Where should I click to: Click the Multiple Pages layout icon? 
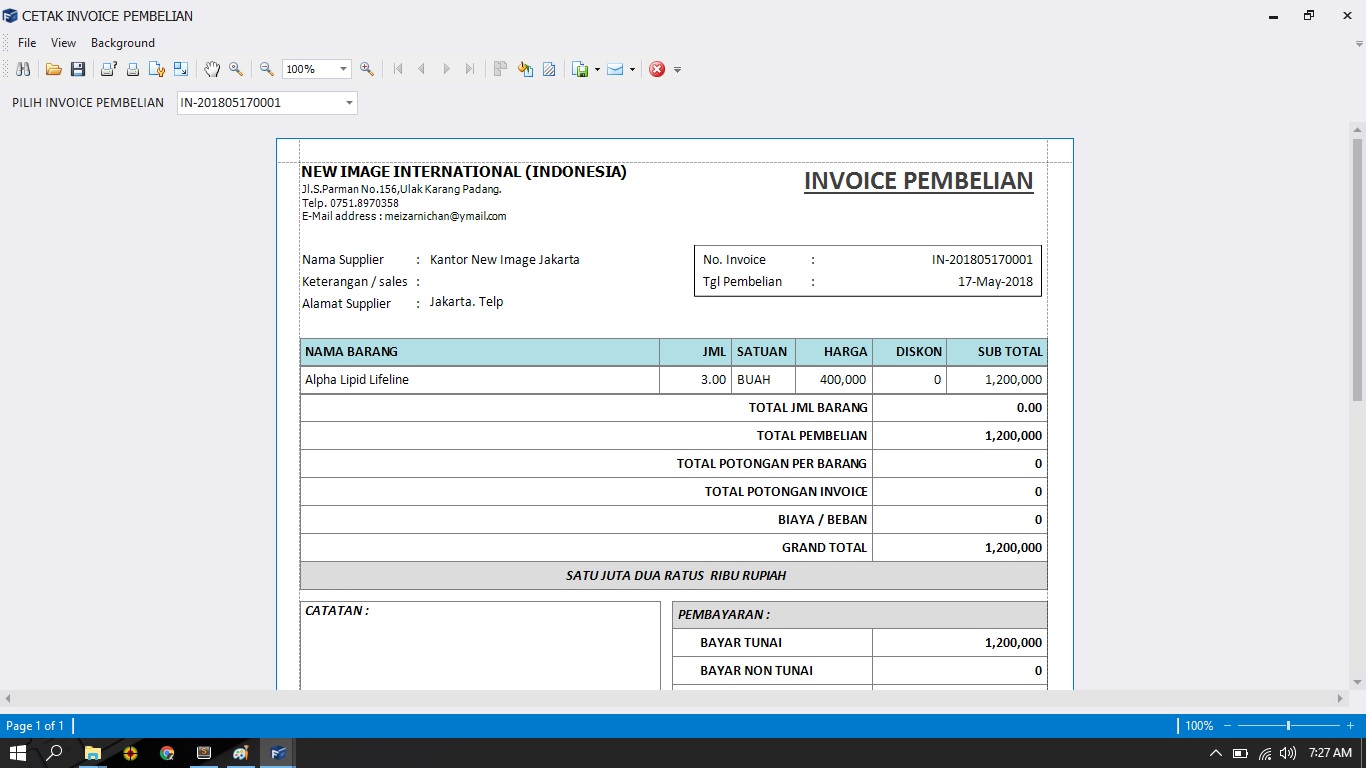[x=501, y=69]
